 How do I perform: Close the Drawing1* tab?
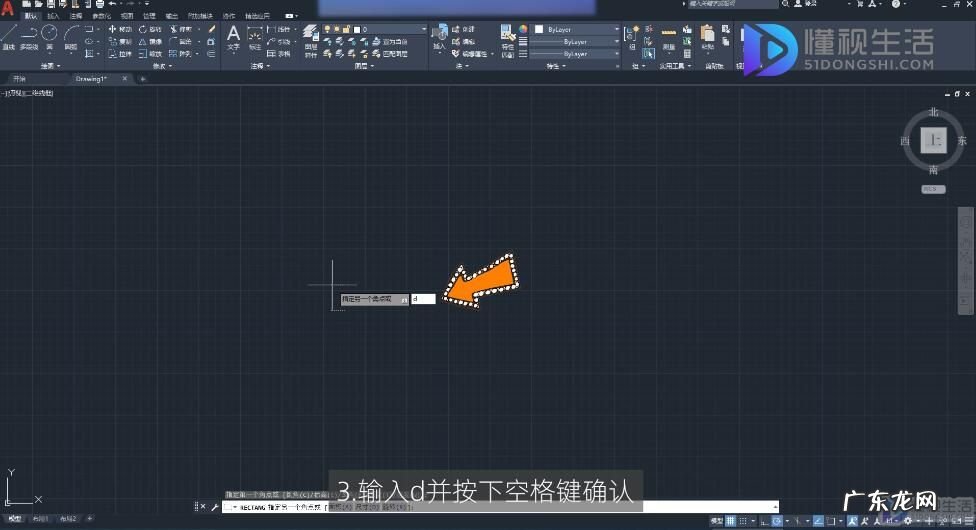coord(125,79)
